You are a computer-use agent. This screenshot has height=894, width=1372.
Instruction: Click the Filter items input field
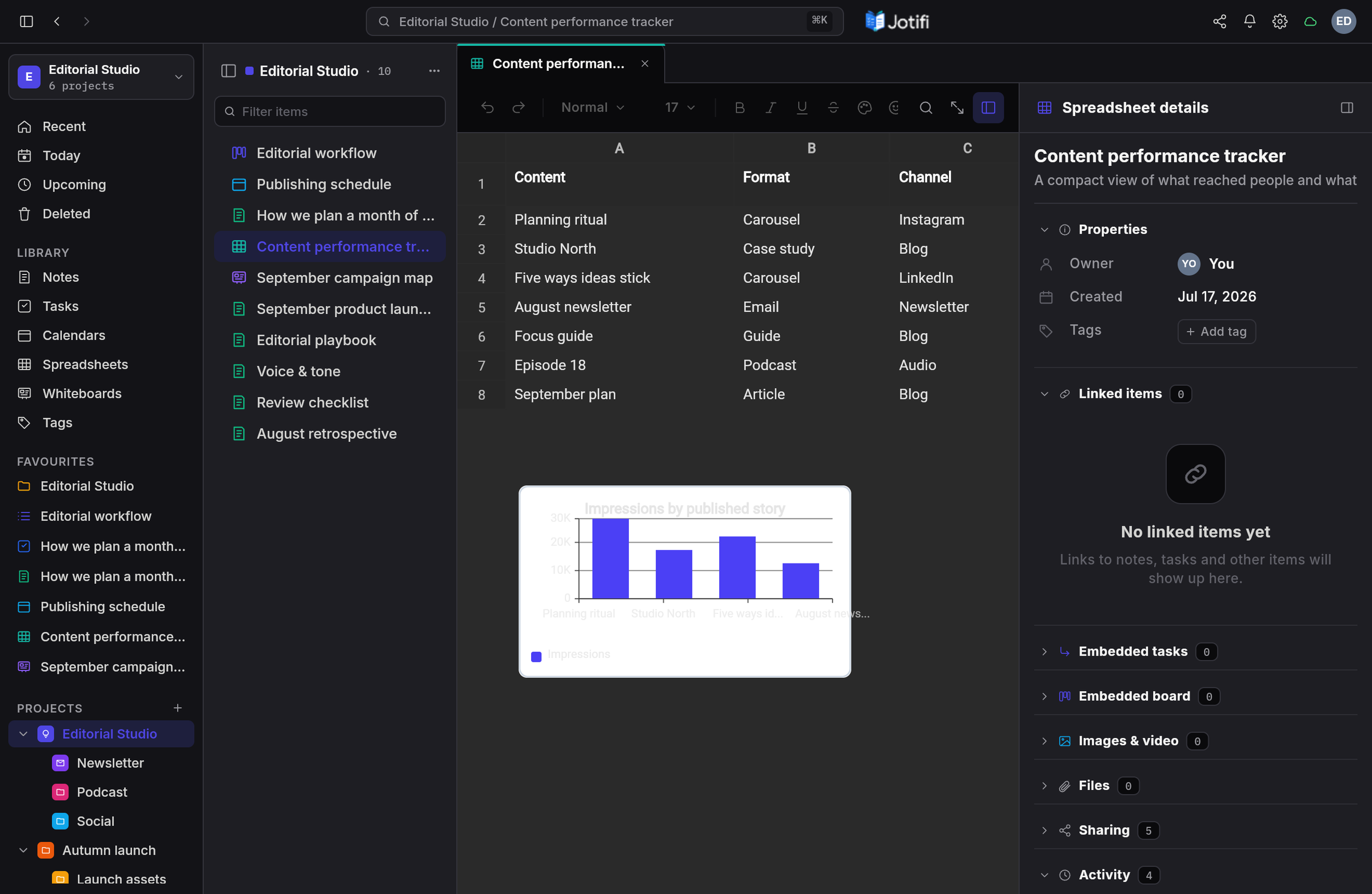330,111
